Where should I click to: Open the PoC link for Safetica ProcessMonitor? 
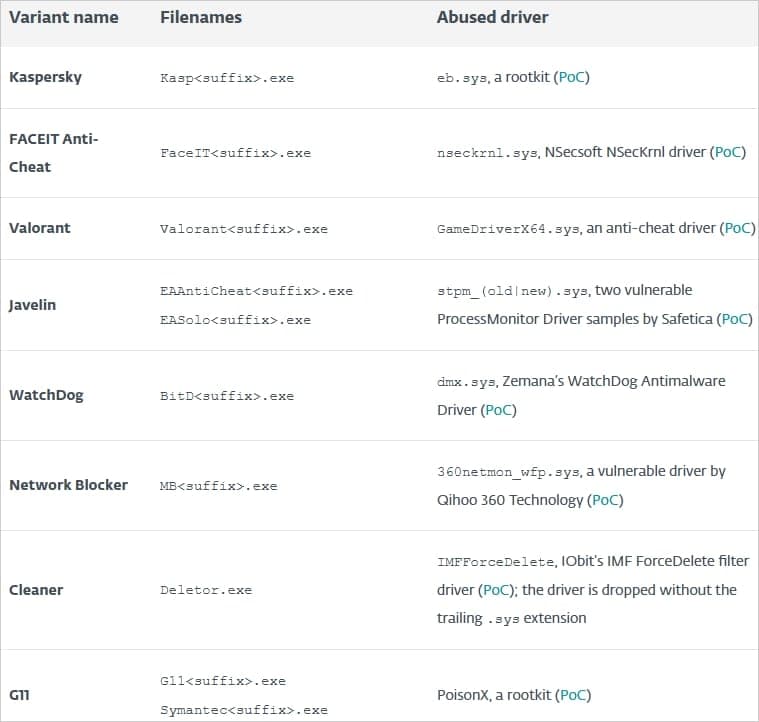pyautogui.click(x=735, y=319)
